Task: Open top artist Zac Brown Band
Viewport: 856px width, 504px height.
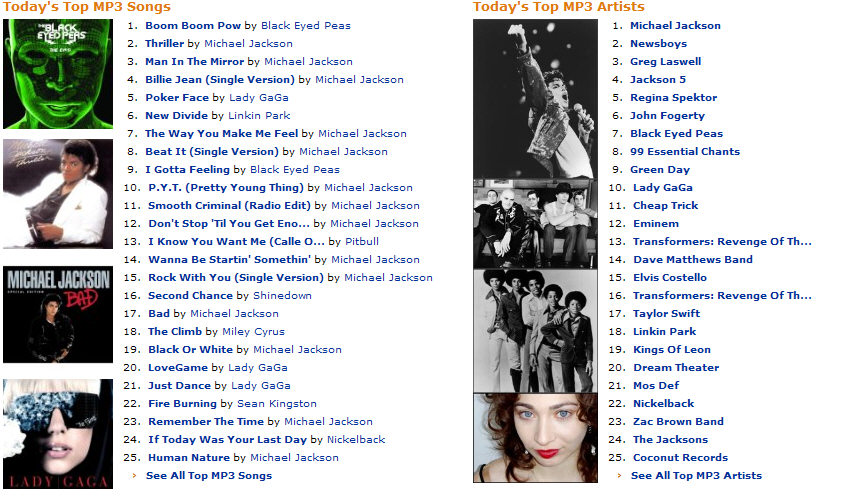Action: pyautogui.click(x=678, y=422)
